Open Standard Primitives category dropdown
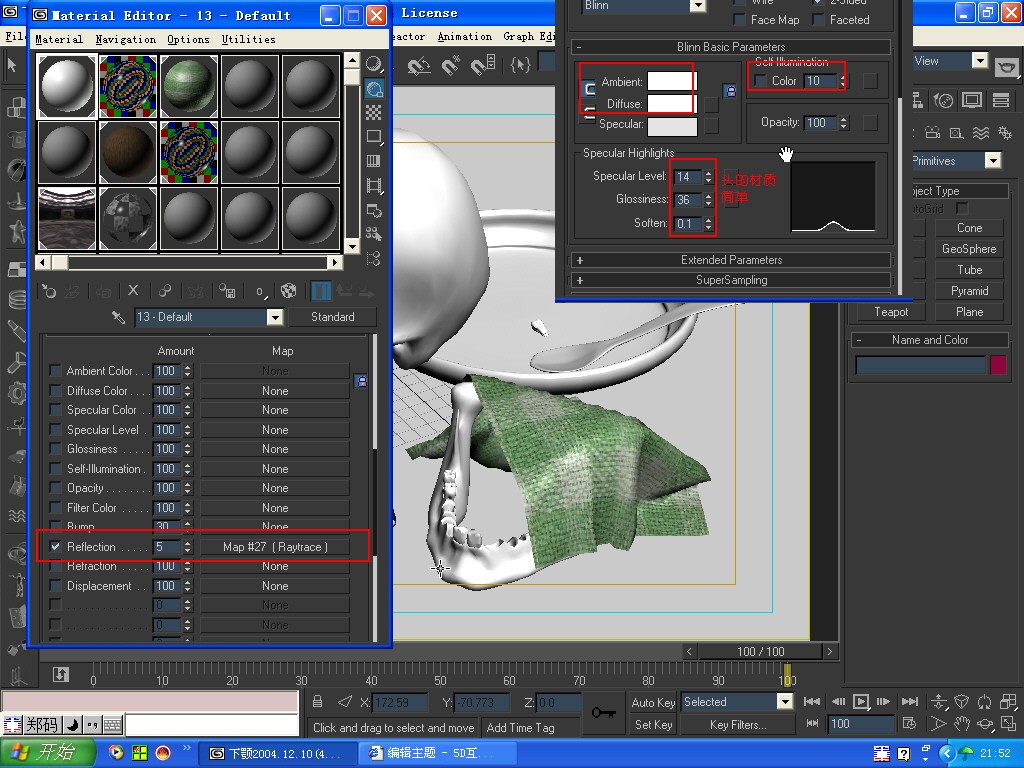 click(993, 161)
